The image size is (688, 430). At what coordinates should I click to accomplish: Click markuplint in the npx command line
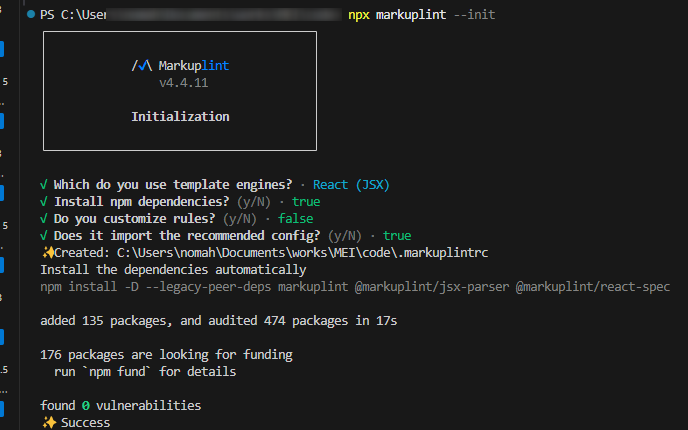point(411,15)
